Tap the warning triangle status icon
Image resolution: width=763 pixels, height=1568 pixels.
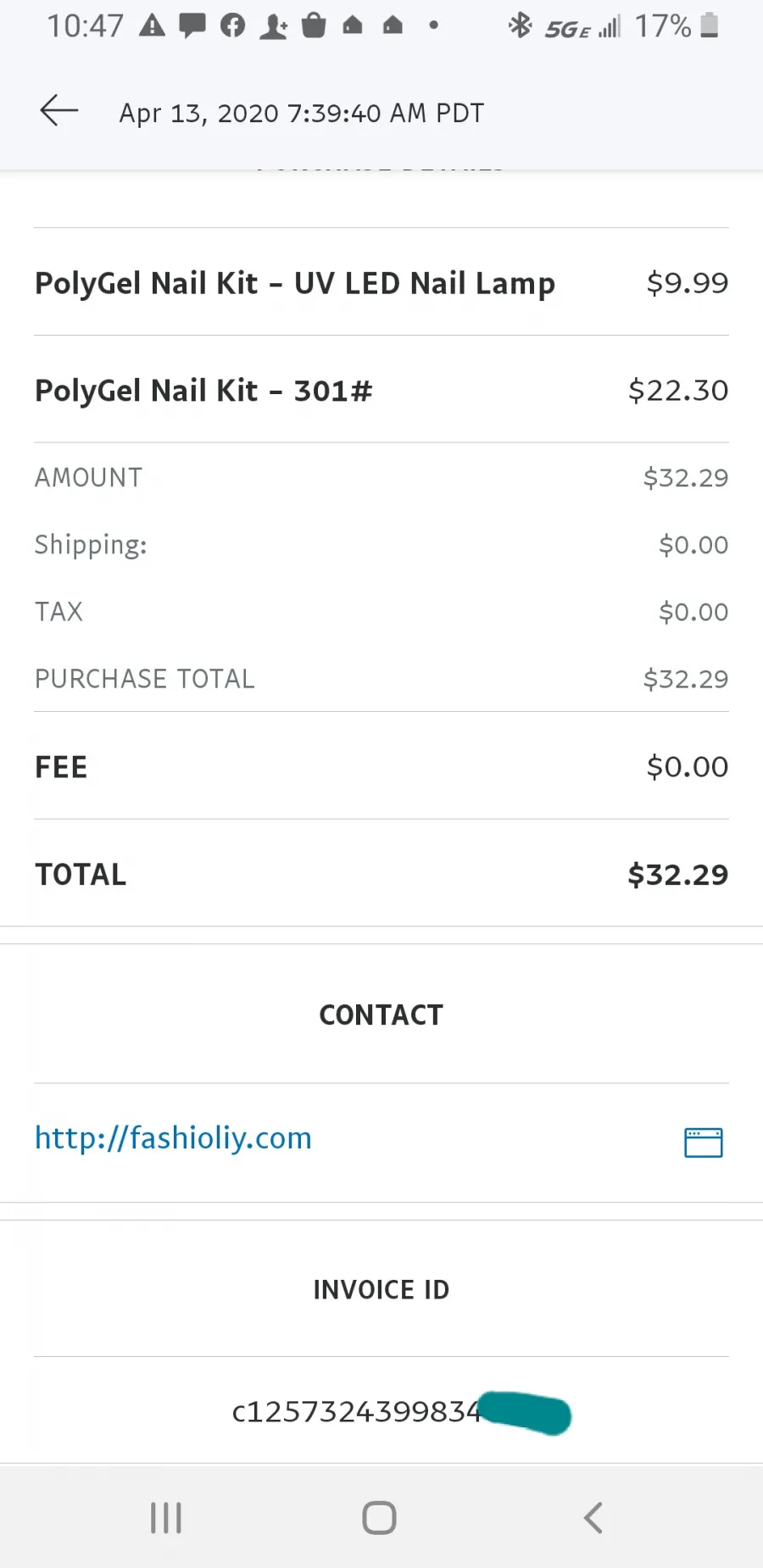(x=152, y=25)
